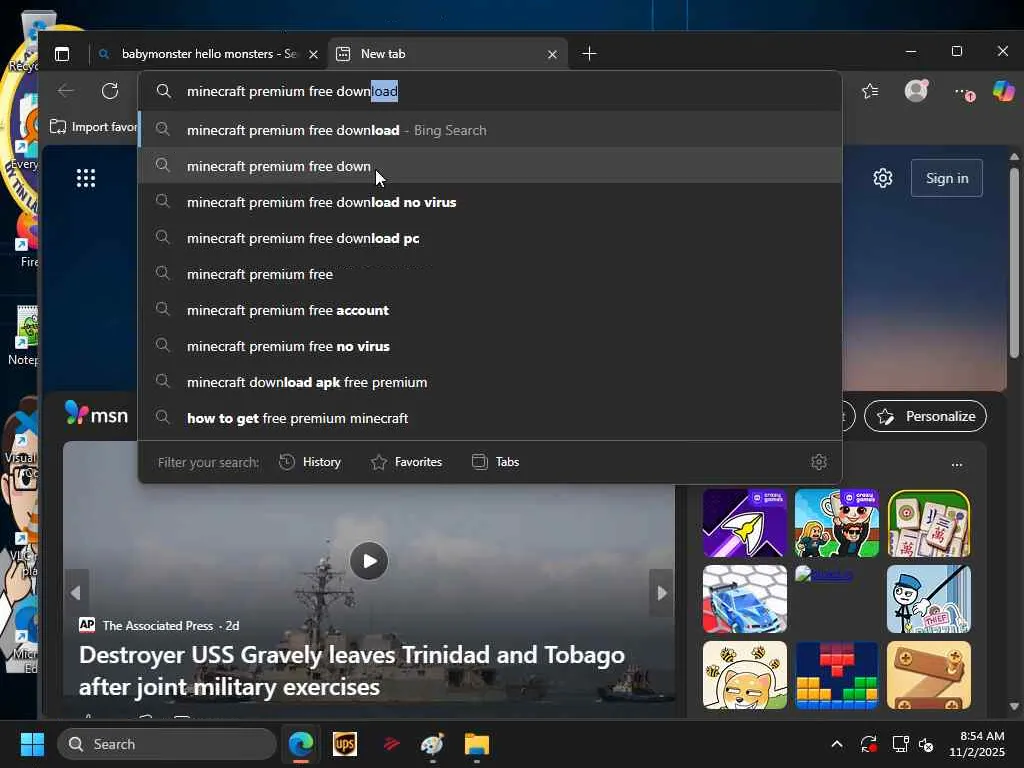
Task: Open the msn logo link
Action: 97,414
